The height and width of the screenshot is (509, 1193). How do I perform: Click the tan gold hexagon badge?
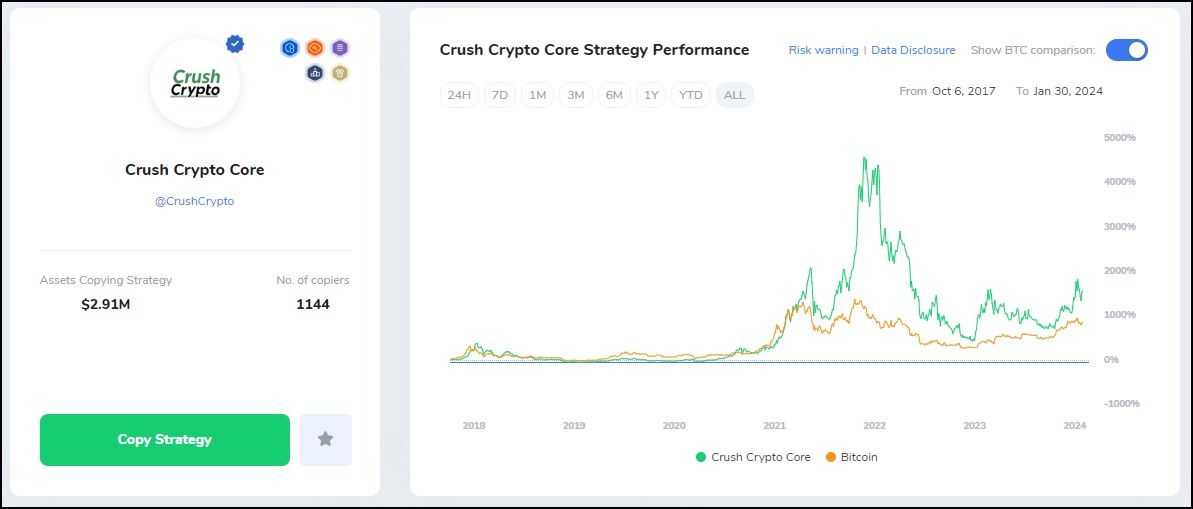[x=340, y=73]
